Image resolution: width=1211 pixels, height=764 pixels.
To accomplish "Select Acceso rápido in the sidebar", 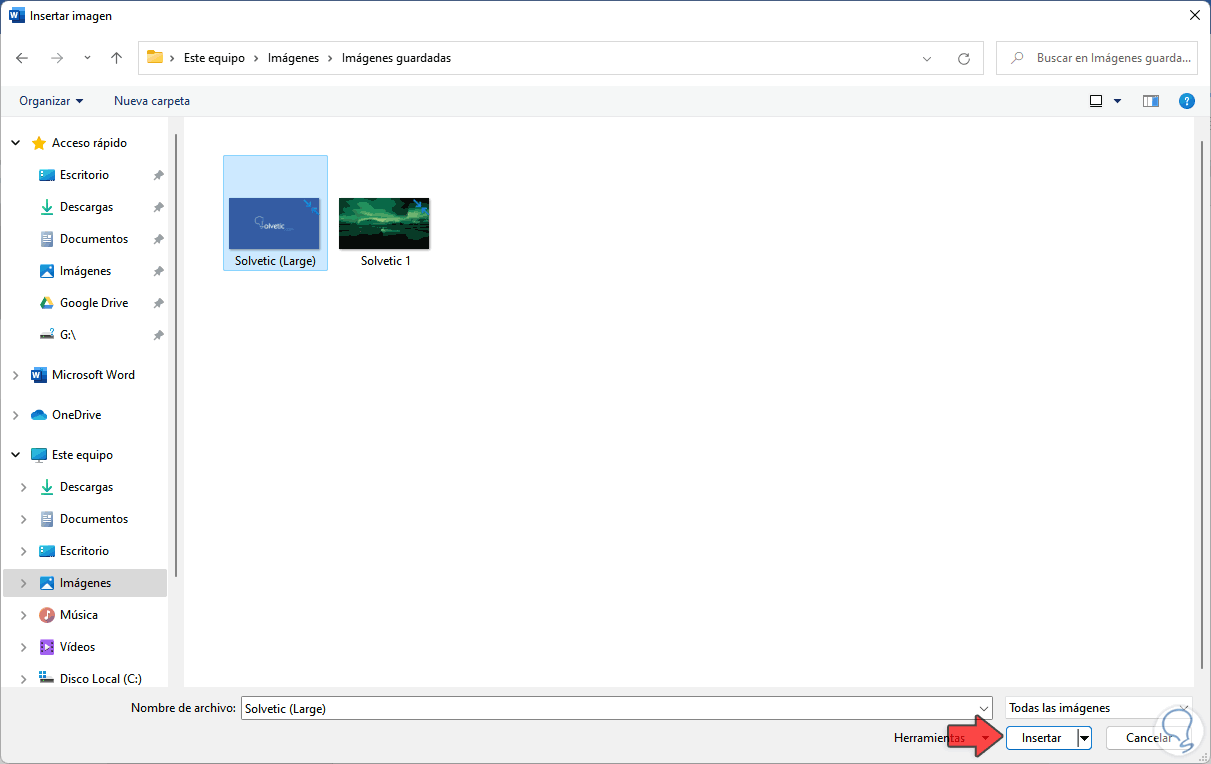I will [x=89, y=143].
